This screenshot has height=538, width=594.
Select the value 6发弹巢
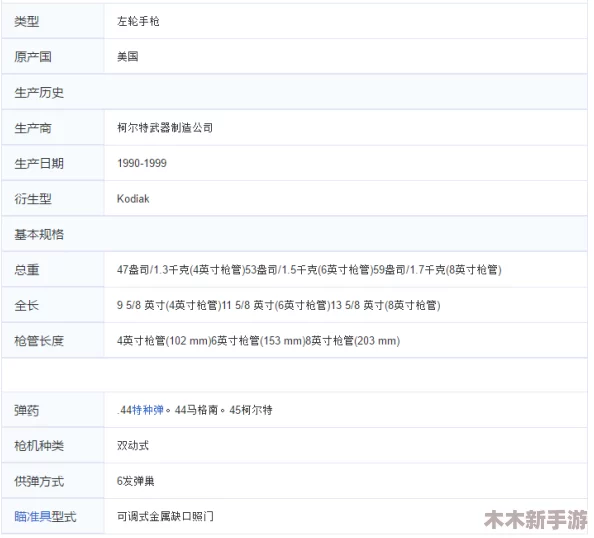tap(136, 481)
